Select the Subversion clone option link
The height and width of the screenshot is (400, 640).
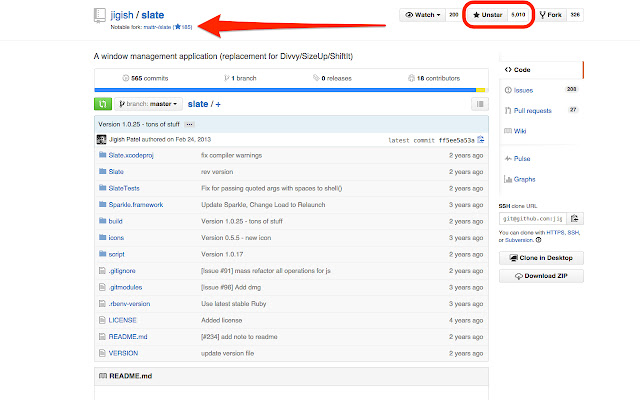coord(519,240)
